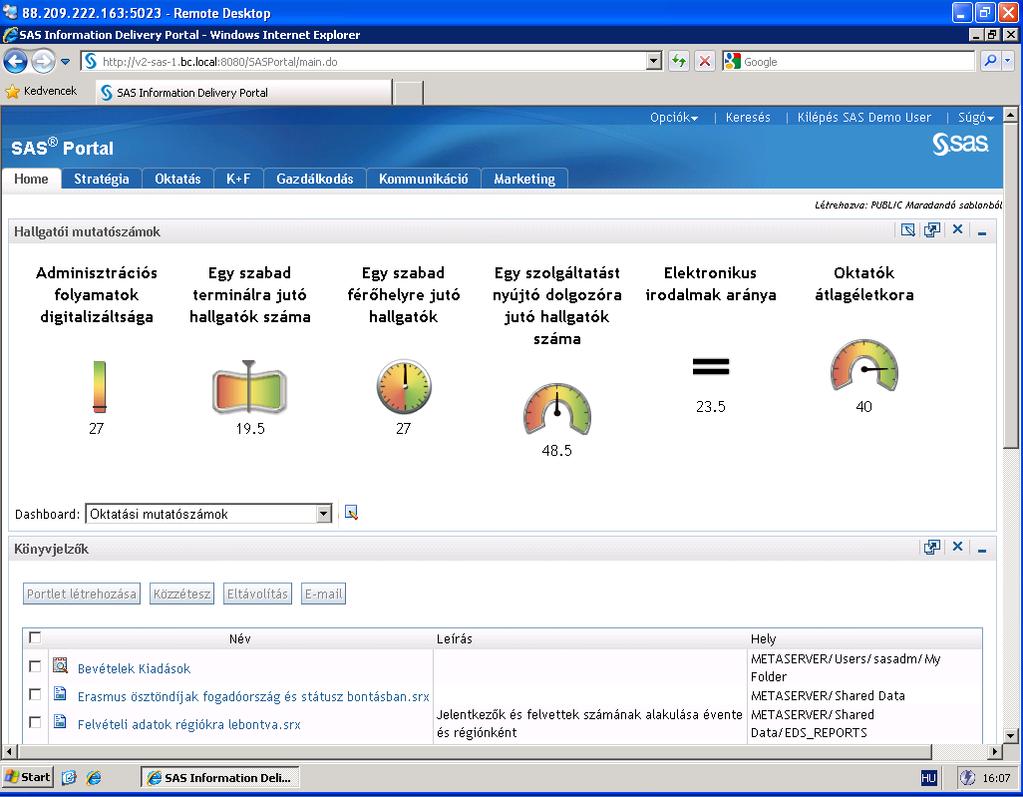
Task: Pop out the Könyvjelzők portlet
Action: (x=932, y=547)
